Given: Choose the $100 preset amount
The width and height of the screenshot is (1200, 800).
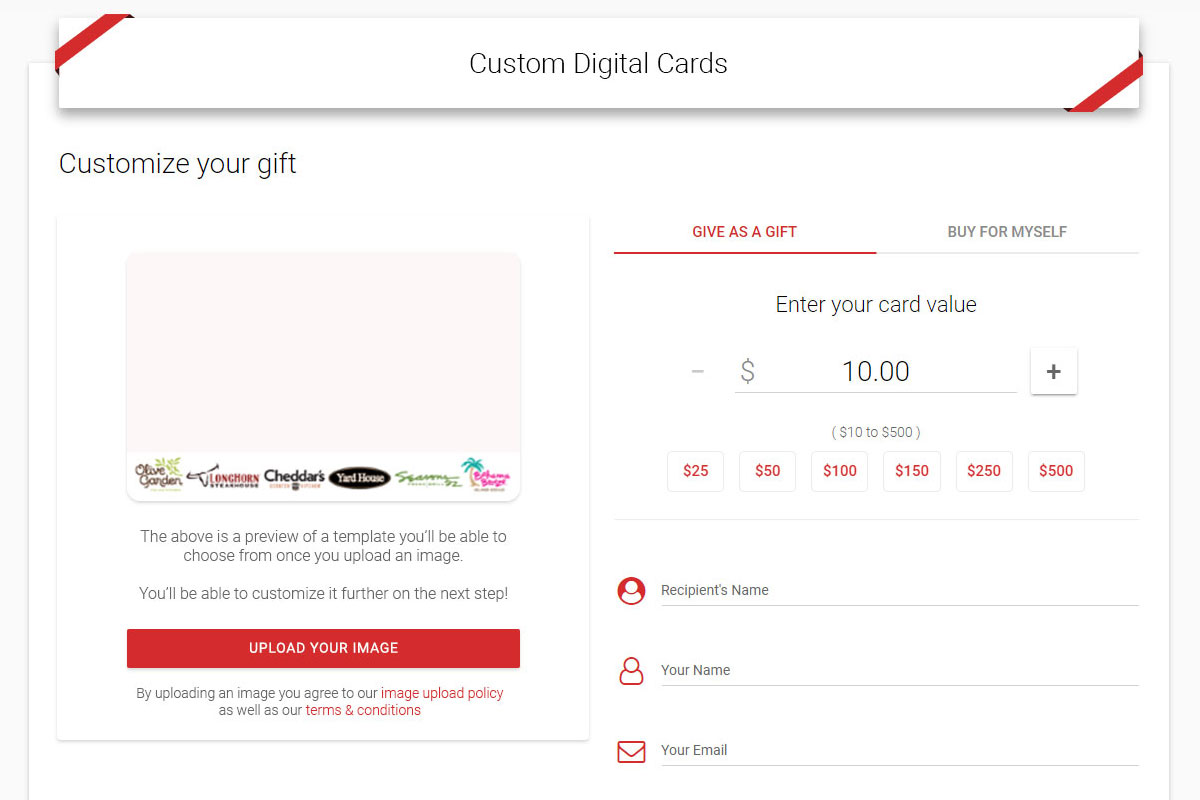Looking at the screenshot, I should click(x=840, y=471).
